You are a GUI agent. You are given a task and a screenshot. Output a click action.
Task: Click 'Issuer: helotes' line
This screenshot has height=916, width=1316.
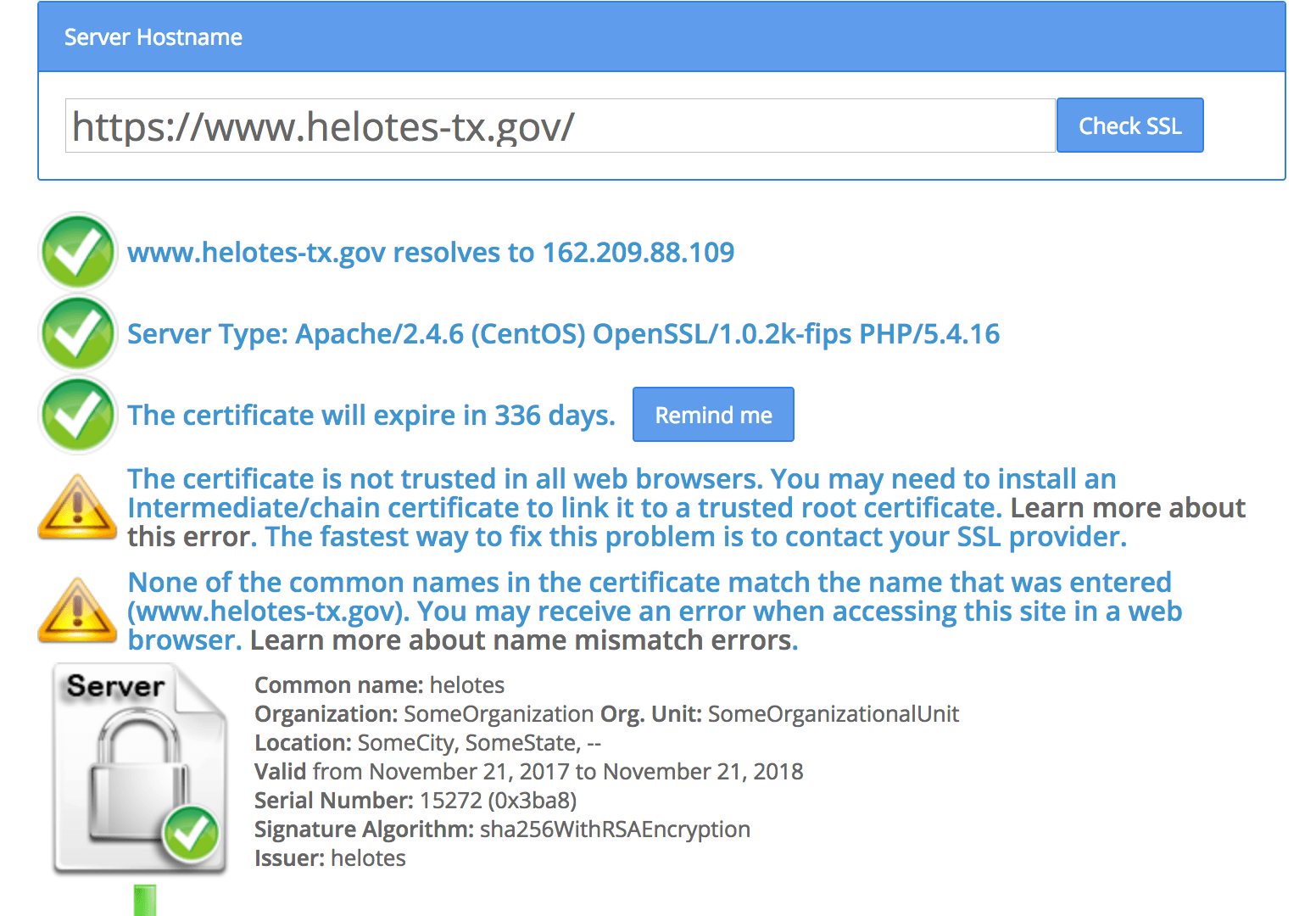[330, 858]
